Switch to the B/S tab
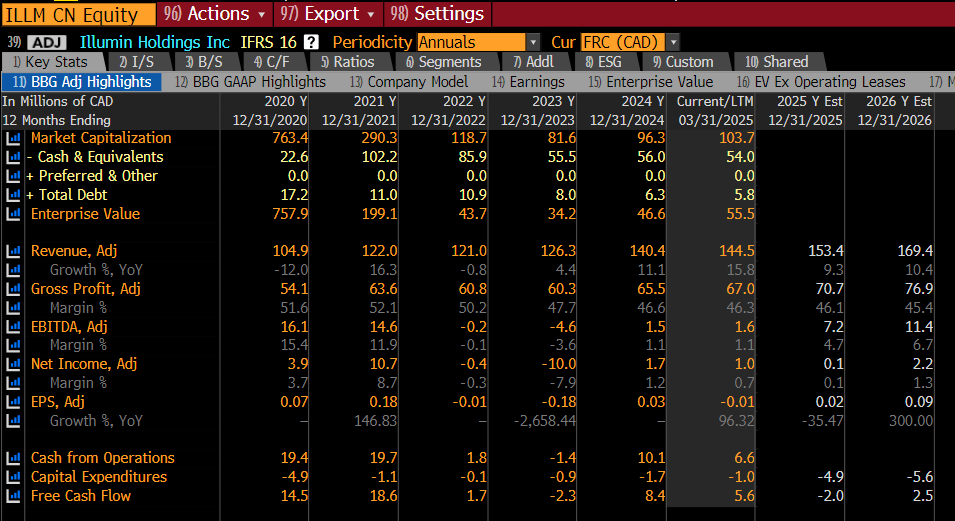This screenshot has width=955, height=521. [x=204, y=62]
